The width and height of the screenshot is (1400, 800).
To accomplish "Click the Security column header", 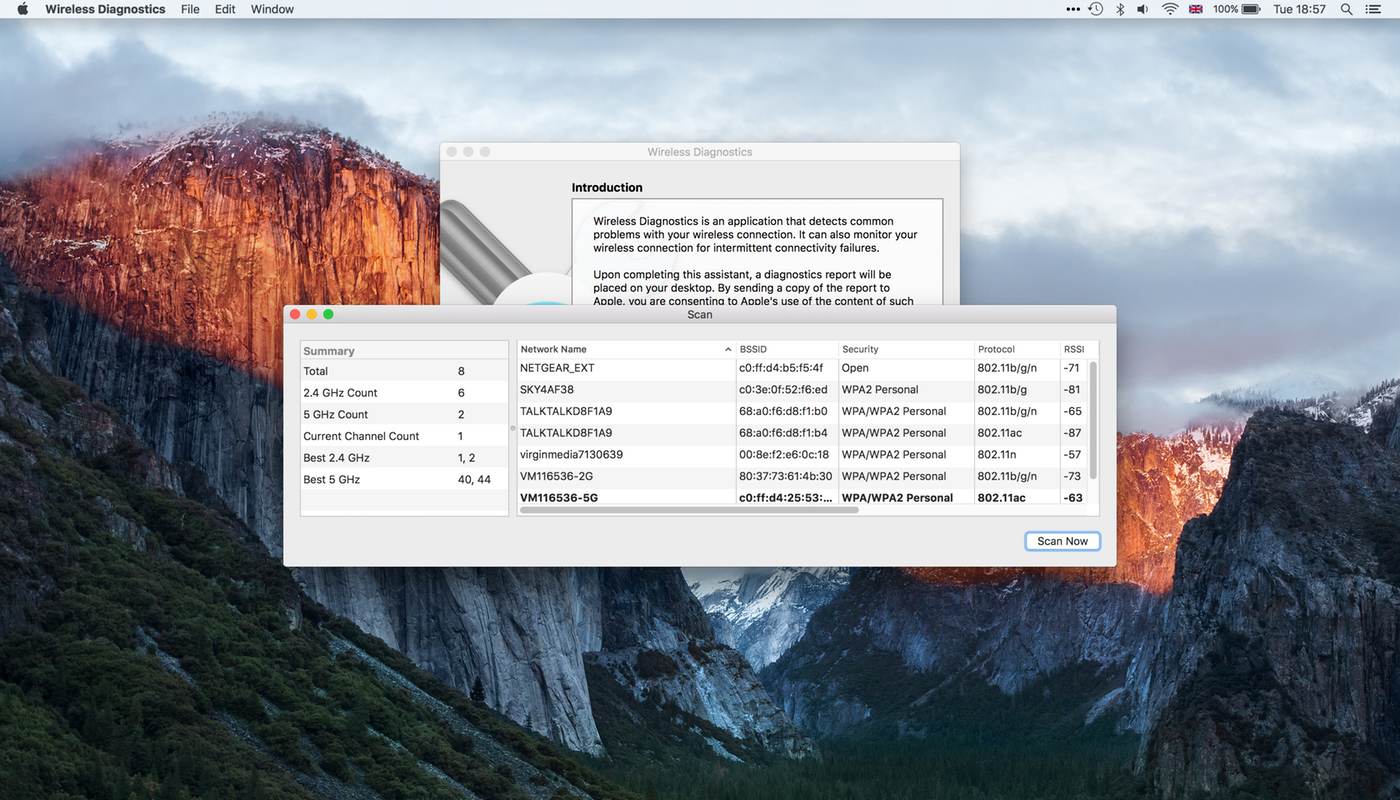I will click(x=906, y=349).
